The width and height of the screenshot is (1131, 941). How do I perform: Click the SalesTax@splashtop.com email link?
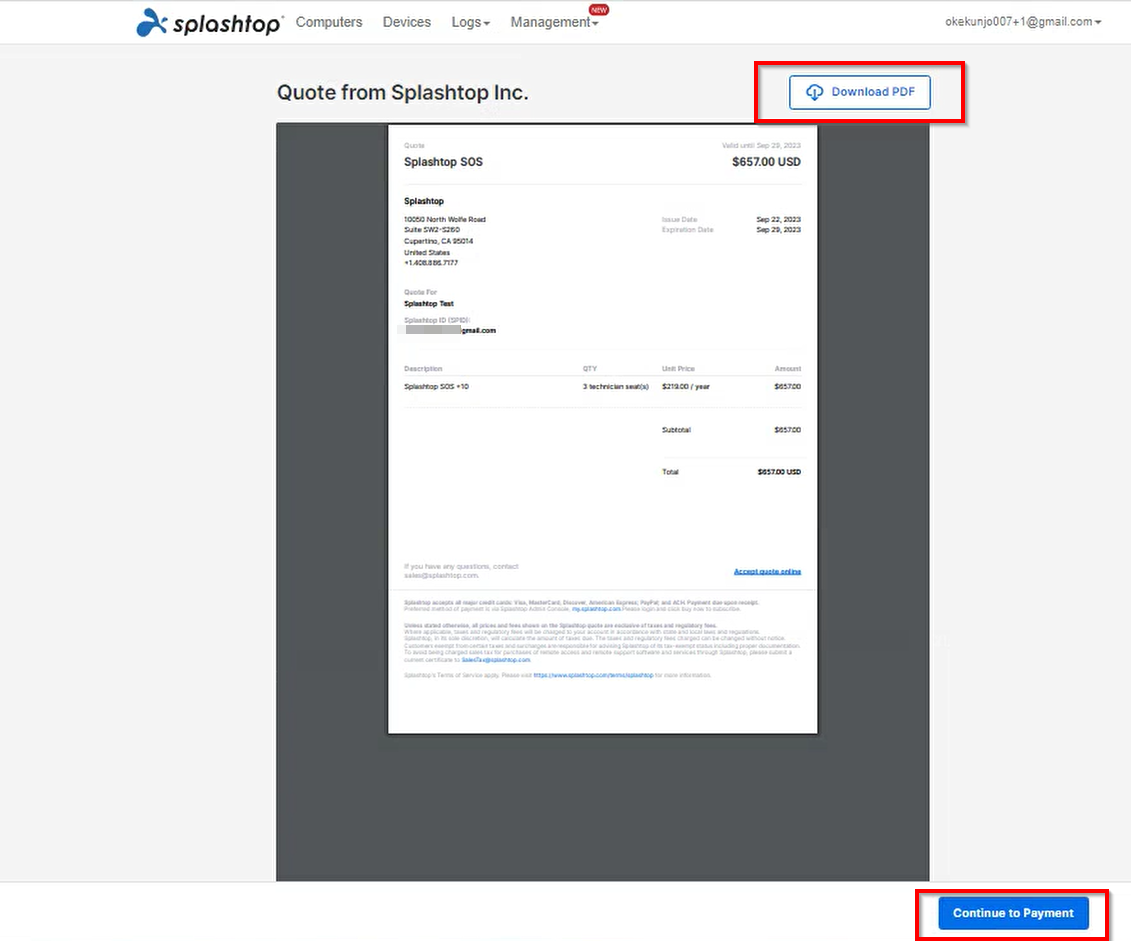coord(496,660)
